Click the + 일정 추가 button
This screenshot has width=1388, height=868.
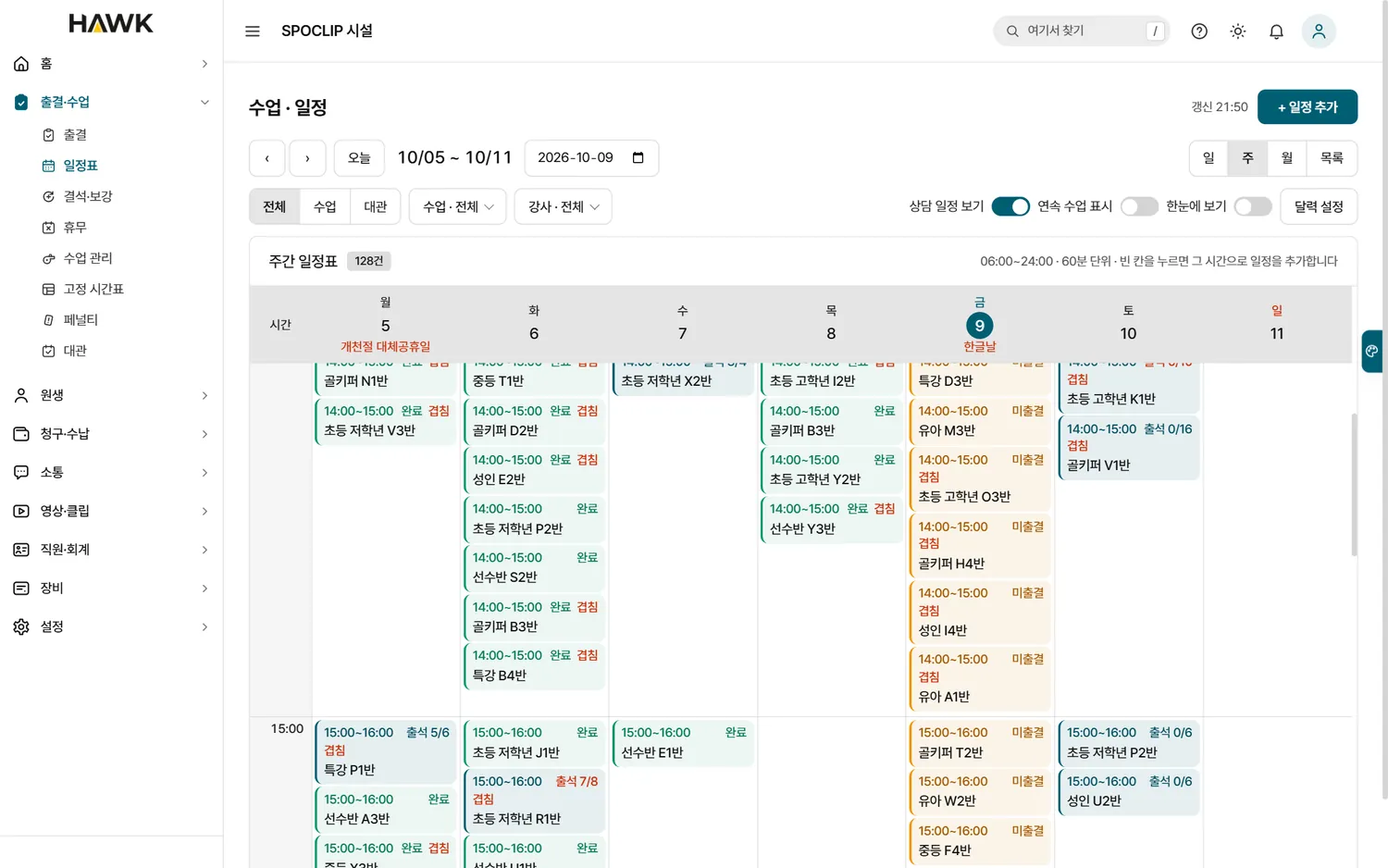[1307, 107]
